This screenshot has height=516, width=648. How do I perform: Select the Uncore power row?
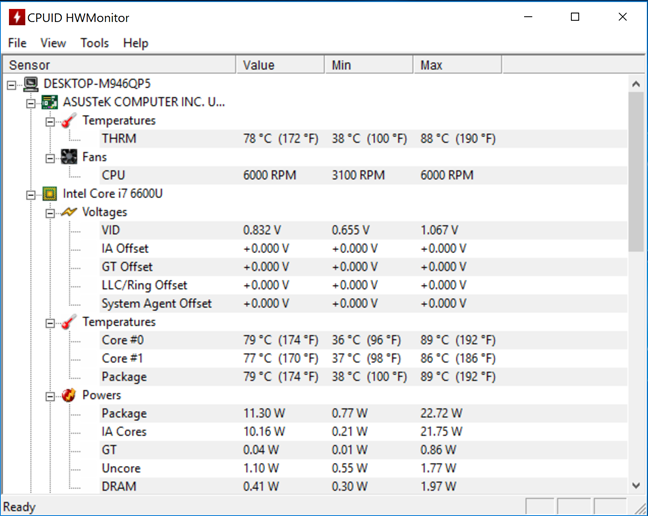coord(363,468)
